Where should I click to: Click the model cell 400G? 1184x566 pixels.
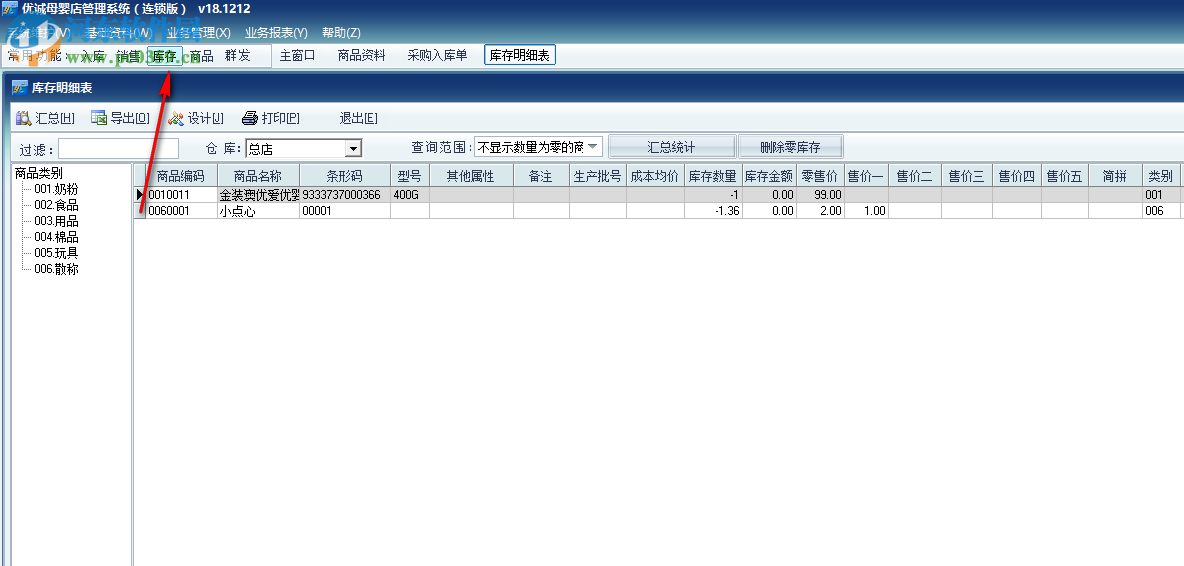[x=410, y=195]
